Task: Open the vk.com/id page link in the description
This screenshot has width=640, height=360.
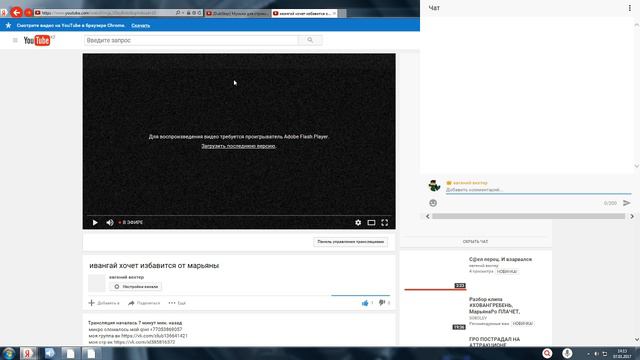Action: click(144, 342)
